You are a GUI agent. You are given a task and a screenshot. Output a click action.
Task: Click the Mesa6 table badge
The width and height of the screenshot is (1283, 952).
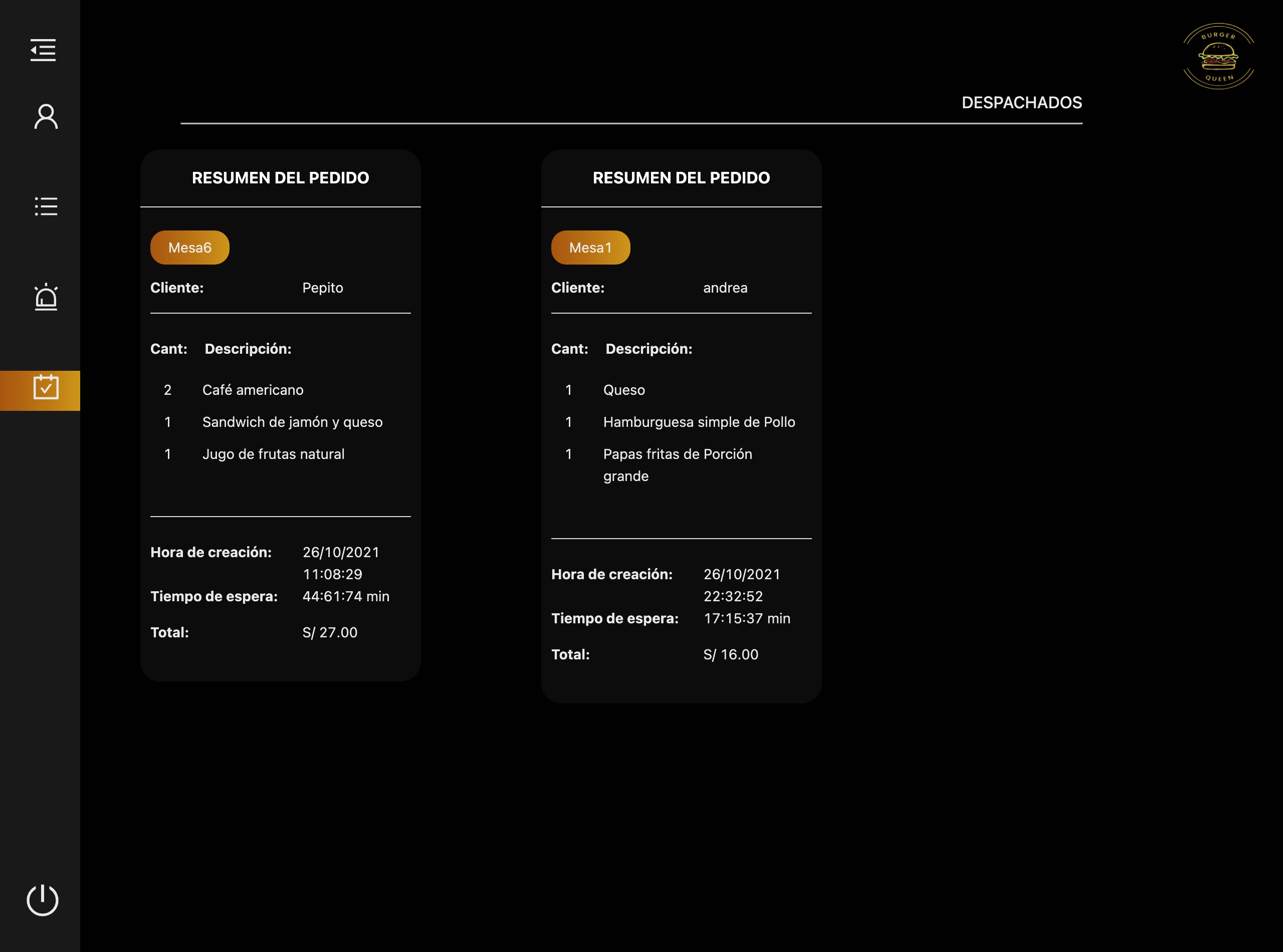(189, 248)
